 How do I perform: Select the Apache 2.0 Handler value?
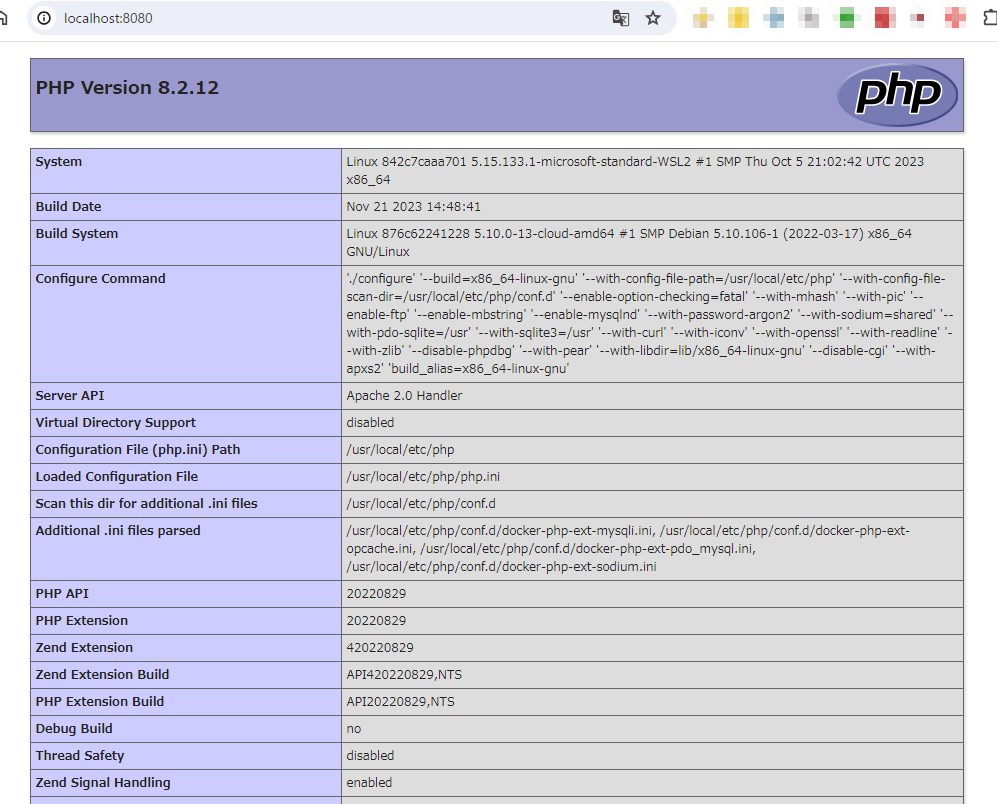click(404, 396)
